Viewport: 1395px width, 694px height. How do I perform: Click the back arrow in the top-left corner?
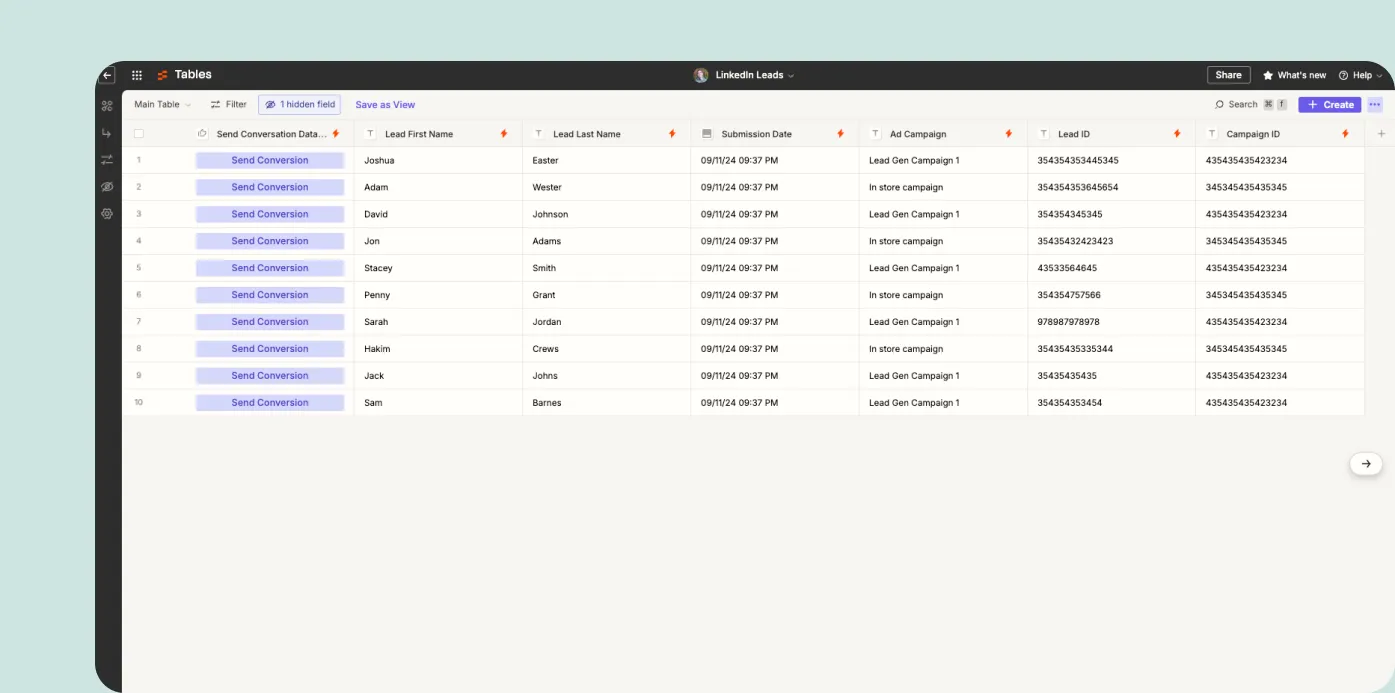107,75
